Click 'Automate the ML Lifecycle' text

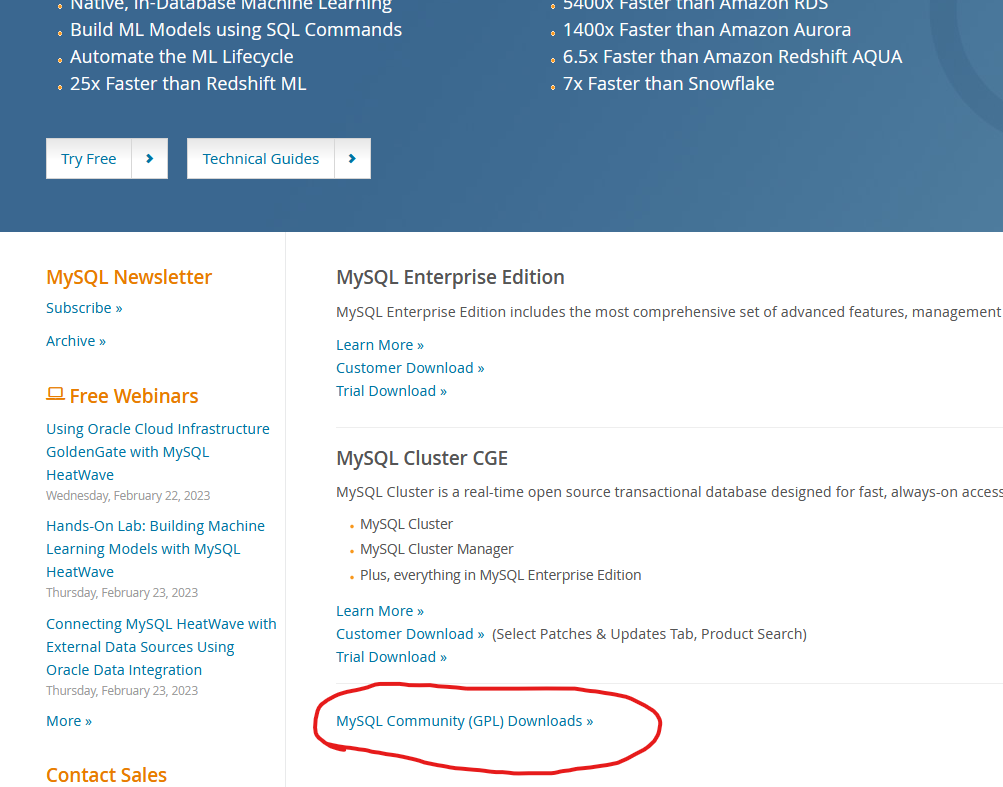pyautogui.click(x=182, y=57)
